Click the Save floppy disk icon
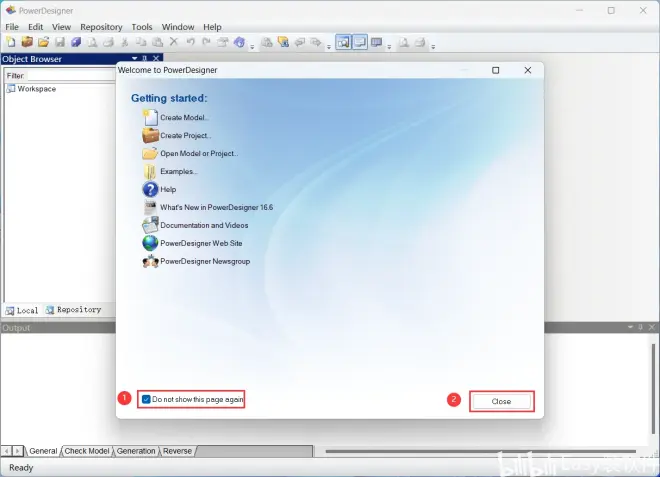 [60, 42]
